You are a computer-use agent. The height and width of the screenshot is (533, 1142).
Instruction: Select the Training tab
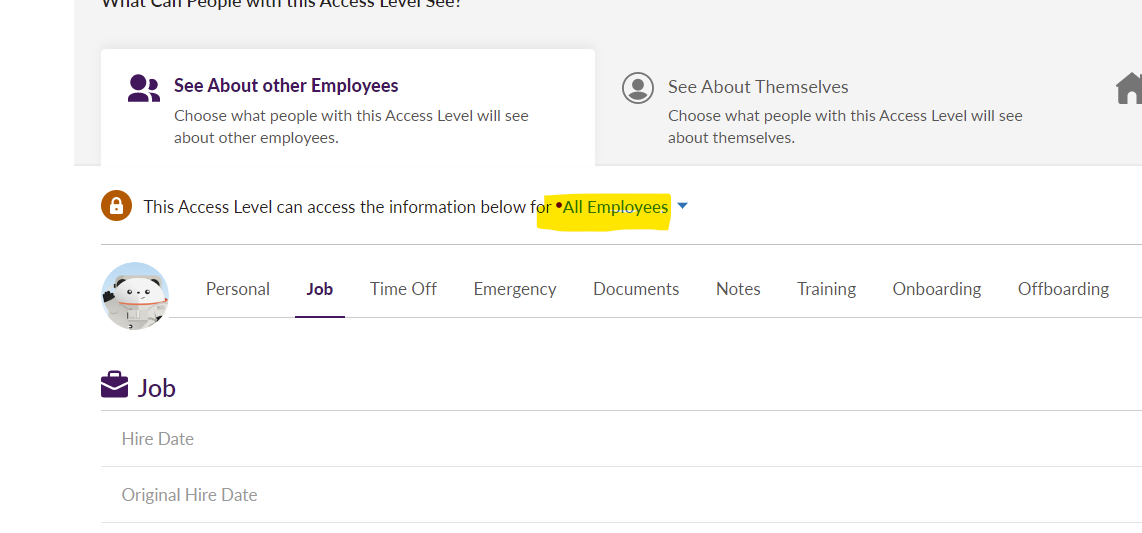tap(826, 289)
